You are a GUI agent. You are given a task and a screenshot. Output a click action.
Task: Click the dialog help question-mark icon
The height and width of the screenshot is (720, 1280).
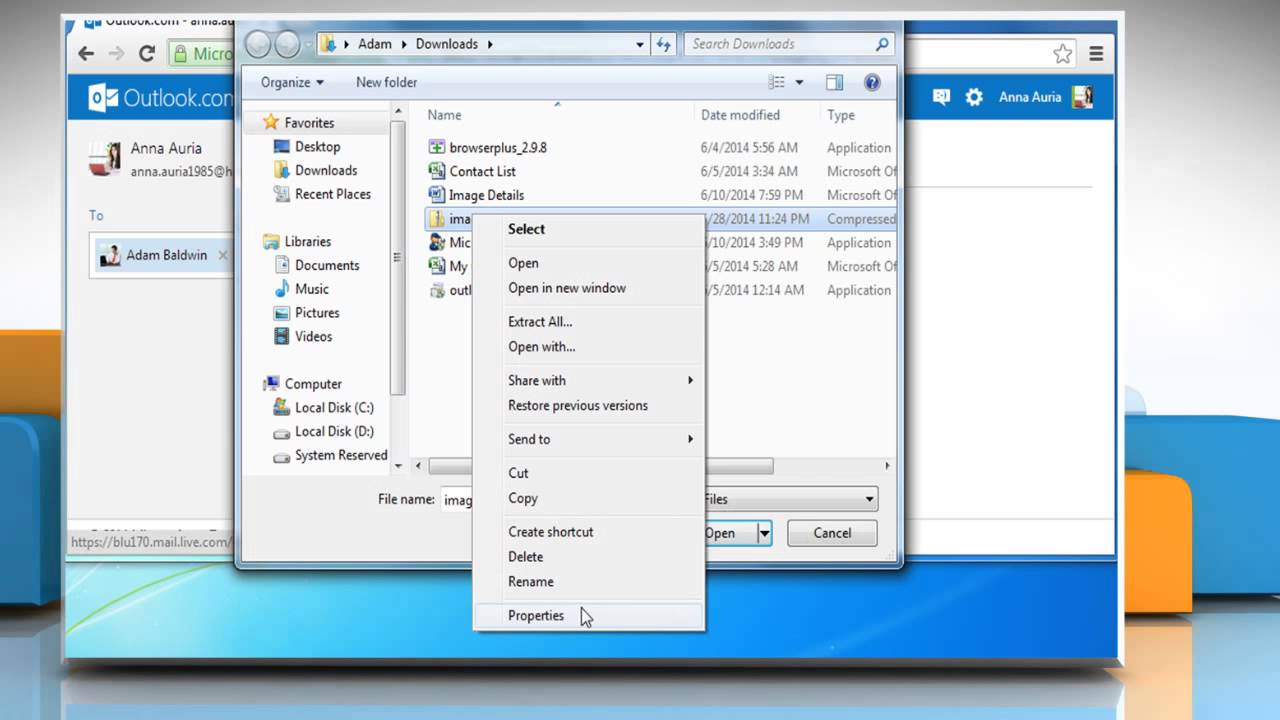872,83
